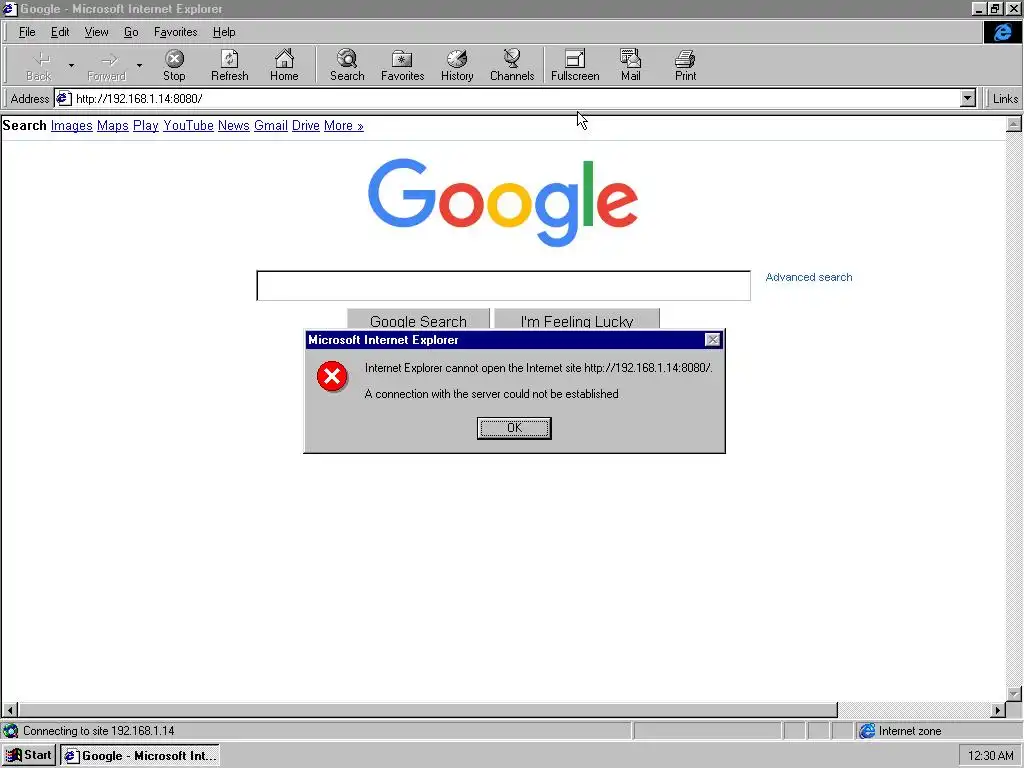Open the Back history dropdown arrow

point(71,65)
